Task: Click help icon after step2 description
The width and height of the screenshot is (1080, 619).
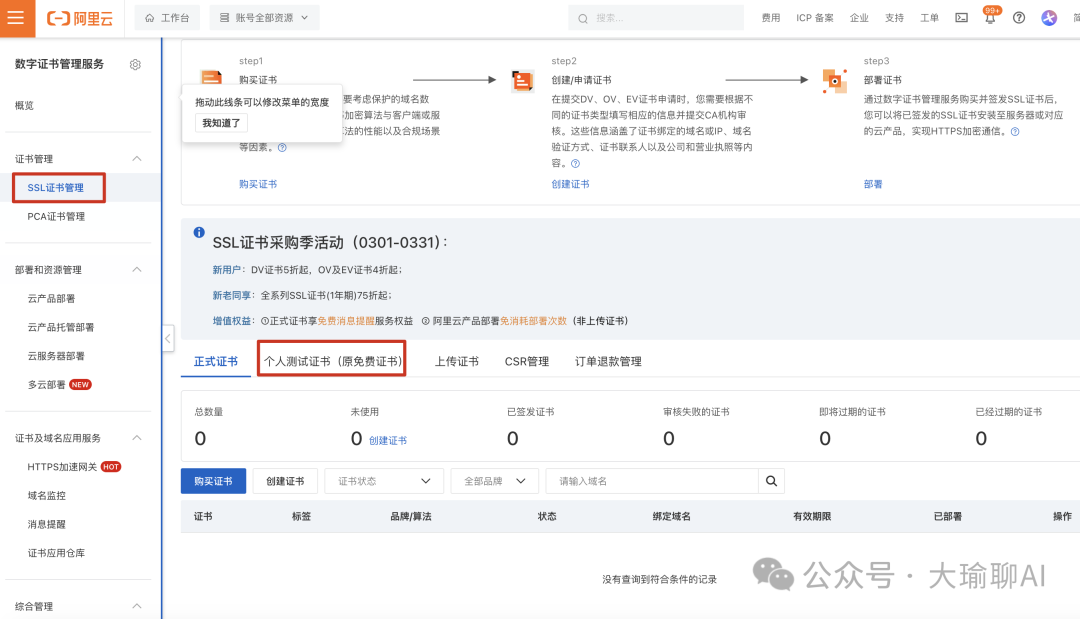Action: click(576, 164)
